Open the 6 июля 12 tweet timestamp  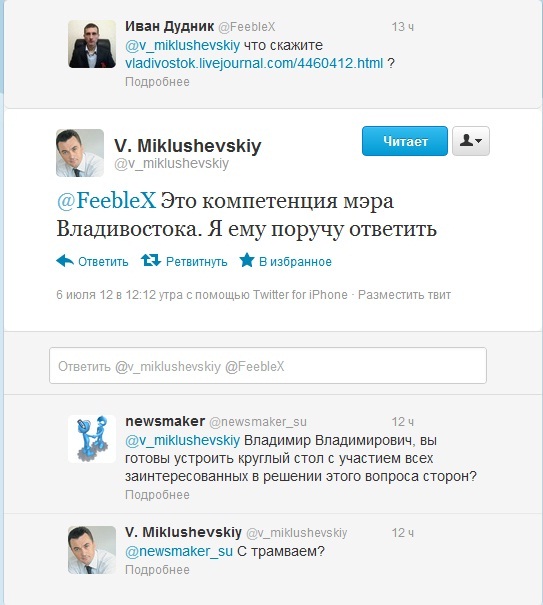(x=120, y=295)
